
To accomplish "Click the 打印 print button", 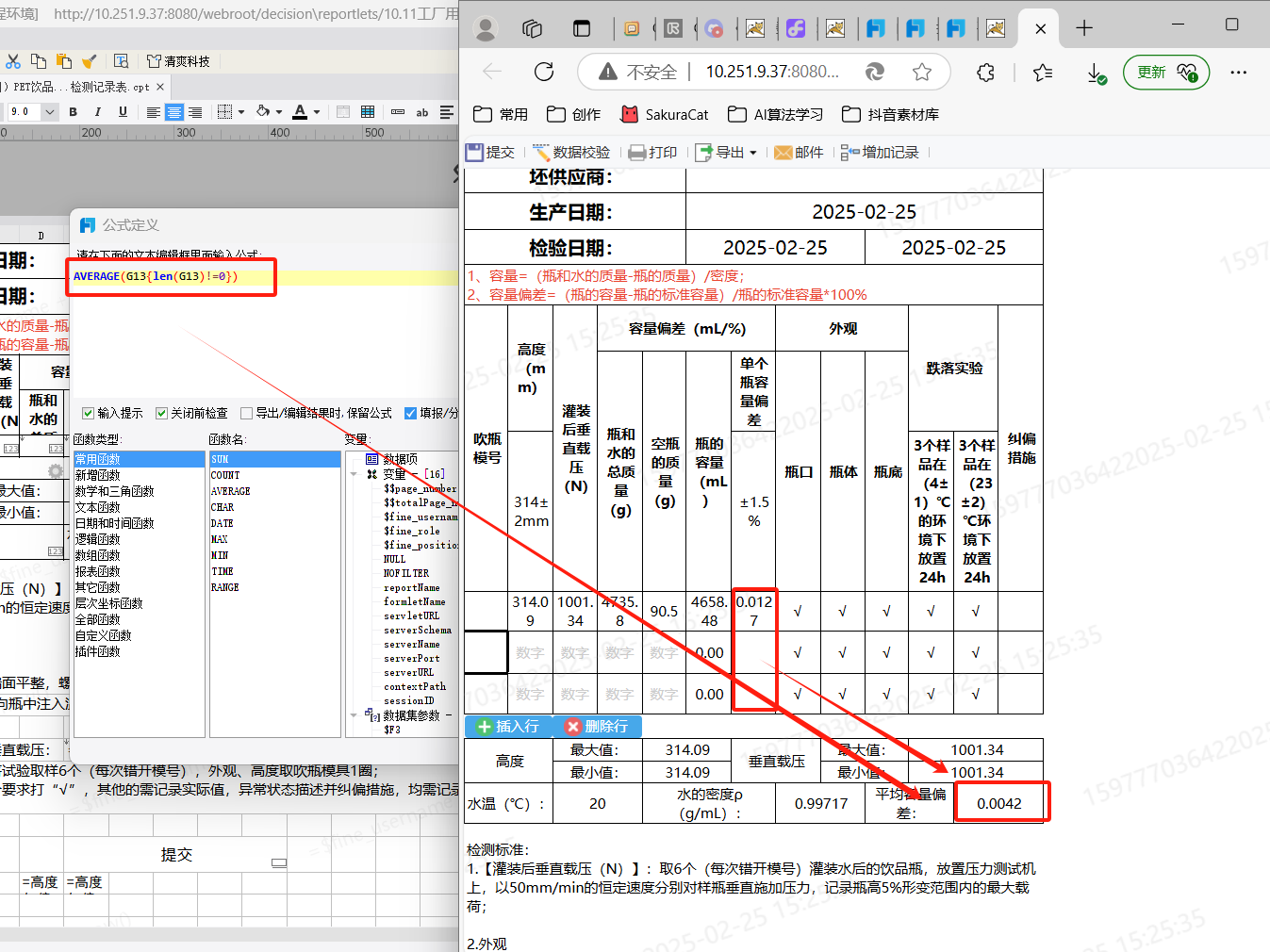I will tap(652, 152).
